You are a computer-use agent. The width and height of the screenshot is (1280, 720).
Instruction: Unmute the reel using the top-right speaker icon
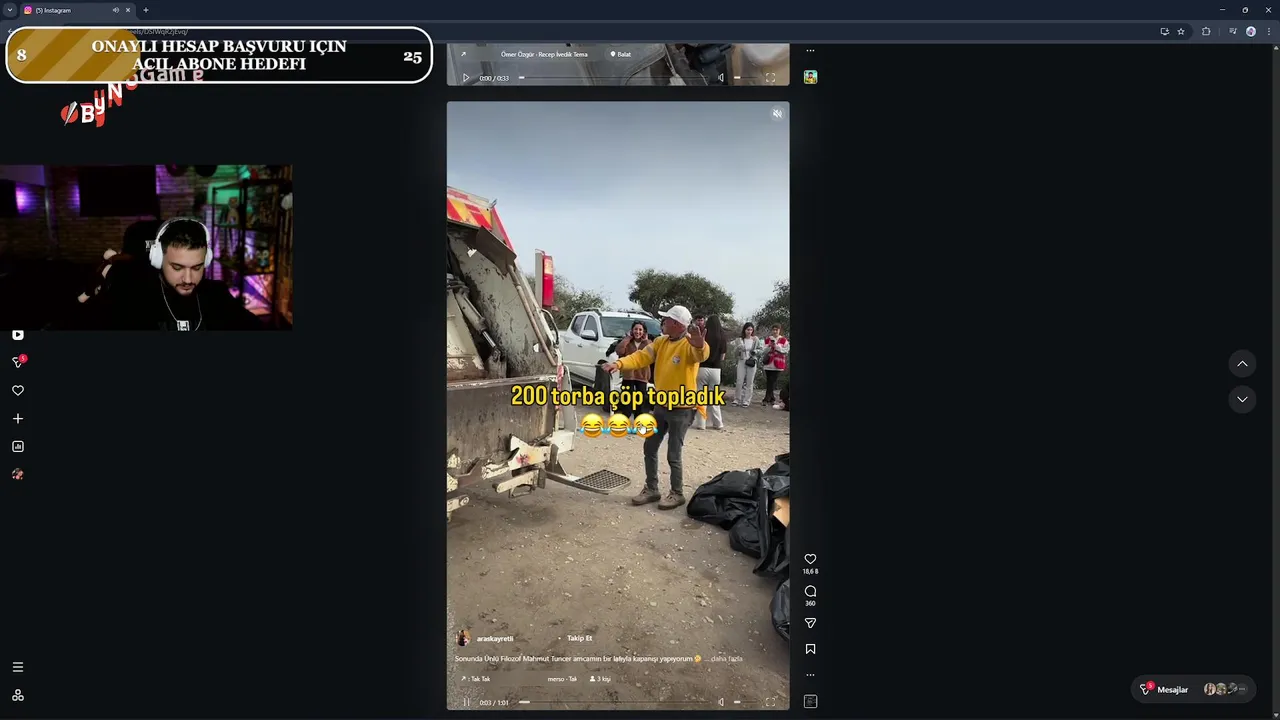(x=777, y=114)
